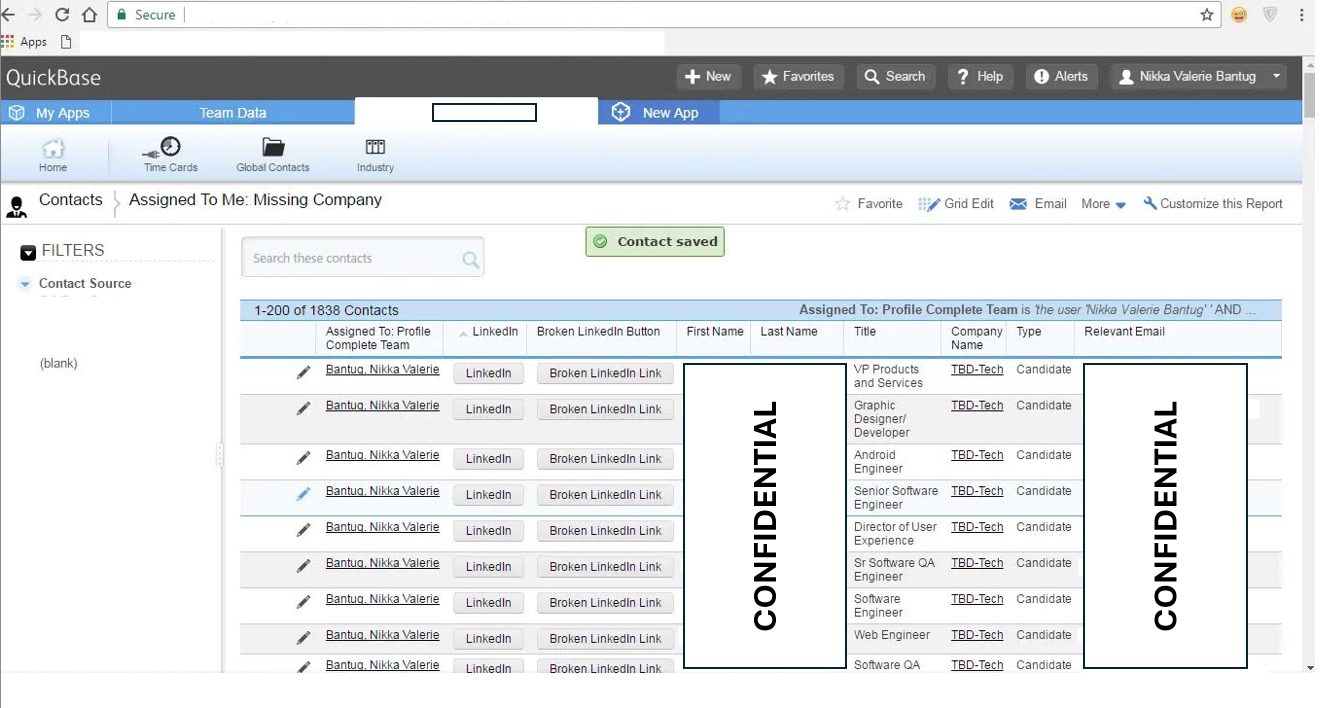Go to Home in the app toolbar
Screen dimensions: 1333x708
tap(53, 156)
